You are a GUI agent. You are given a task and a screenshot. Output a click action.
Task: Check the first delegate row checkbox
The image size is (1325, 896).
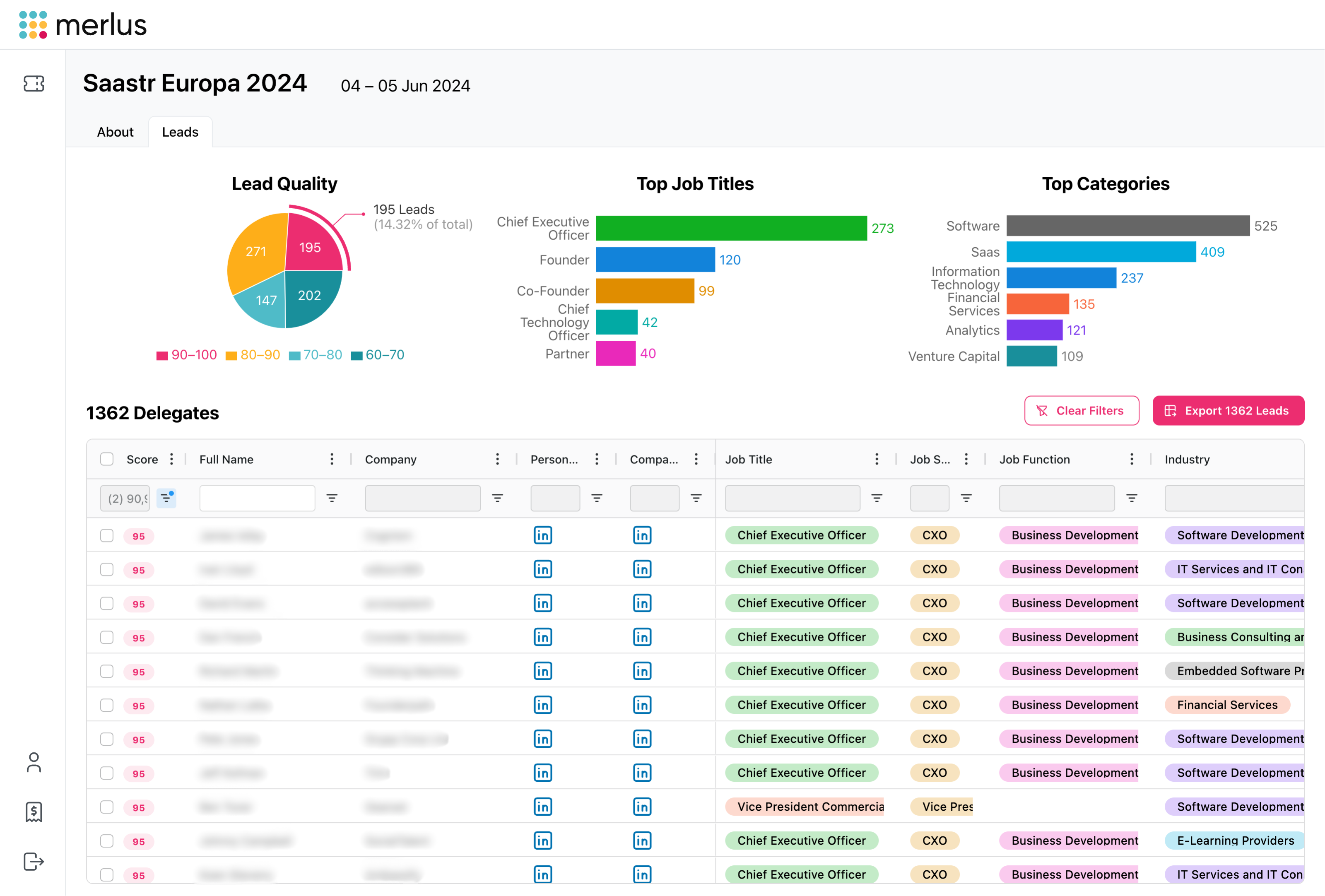106,536
